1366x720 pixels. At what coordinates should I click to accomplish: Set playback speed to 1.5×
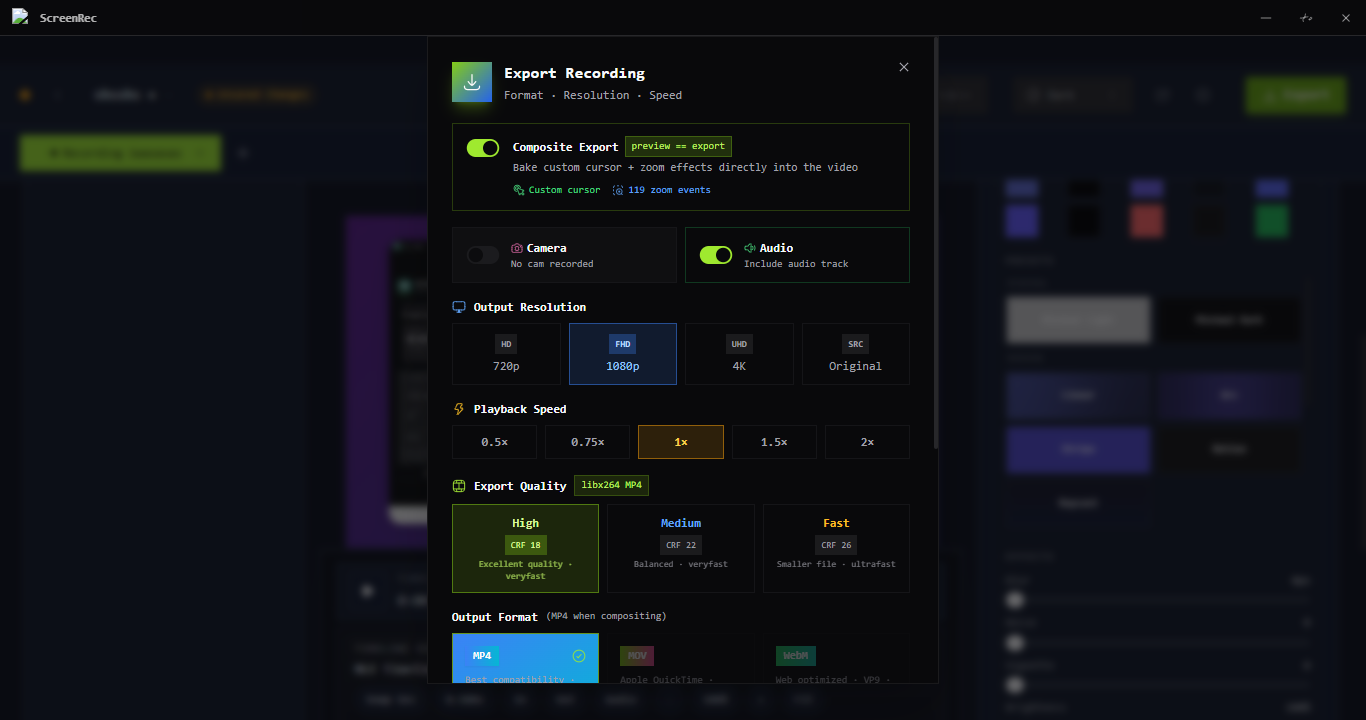(x=774, y=442)
